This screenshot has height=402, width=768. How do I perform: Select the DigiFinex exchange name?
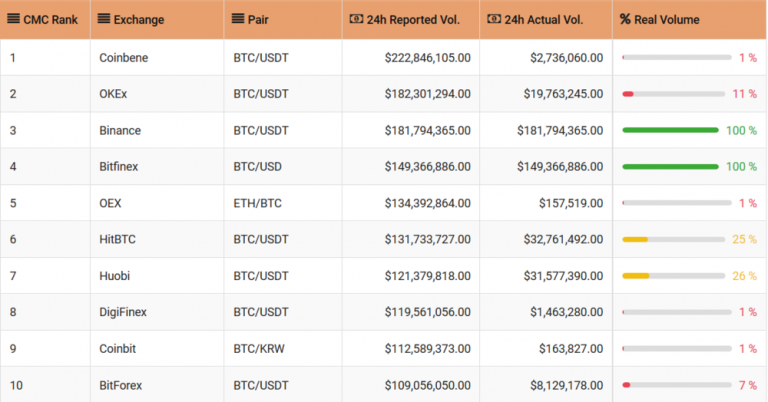(123, 312)
